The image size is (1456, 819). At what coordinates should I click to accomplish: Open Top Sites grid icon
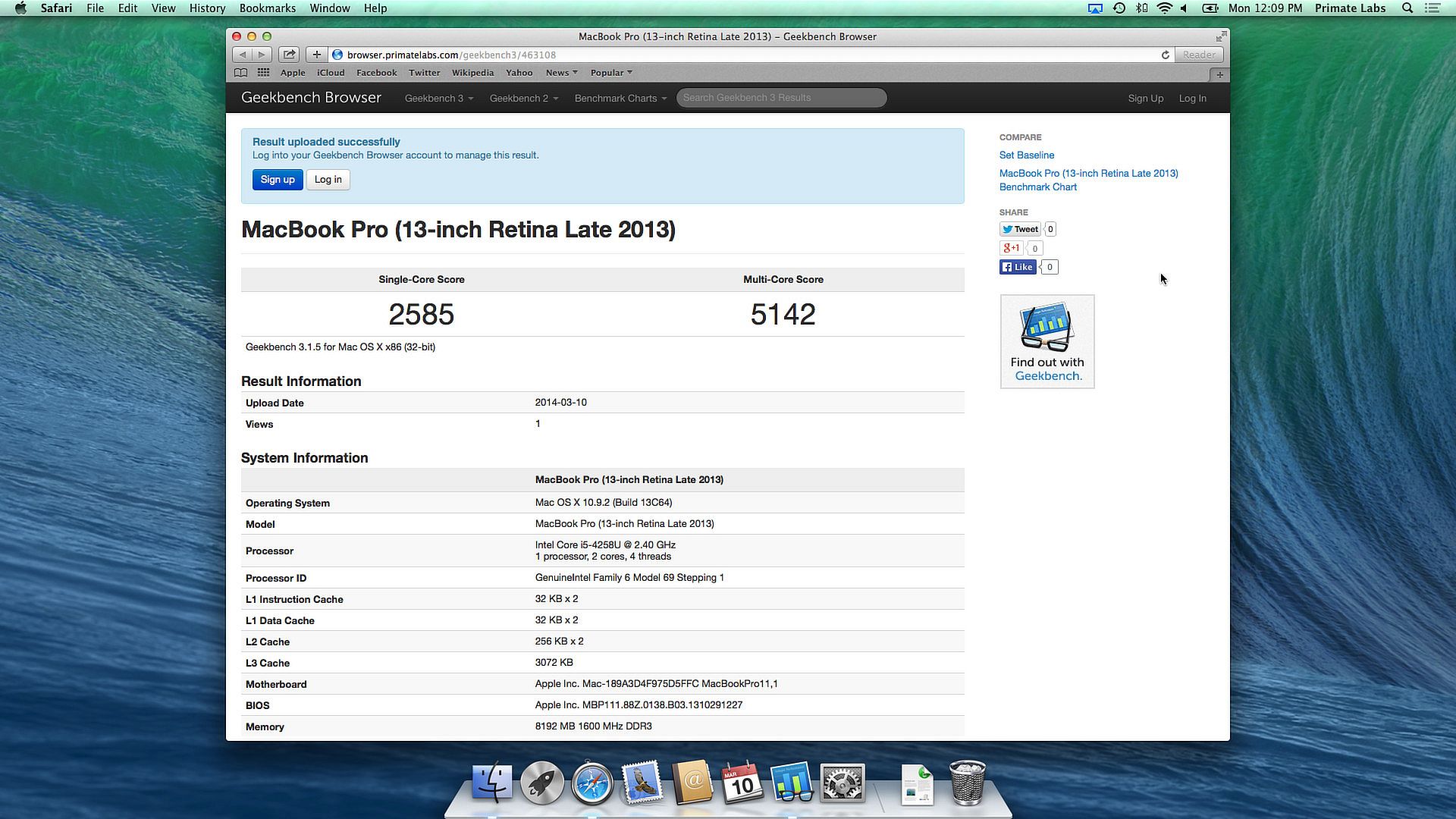pyautogui.click(x=263, y=73)
